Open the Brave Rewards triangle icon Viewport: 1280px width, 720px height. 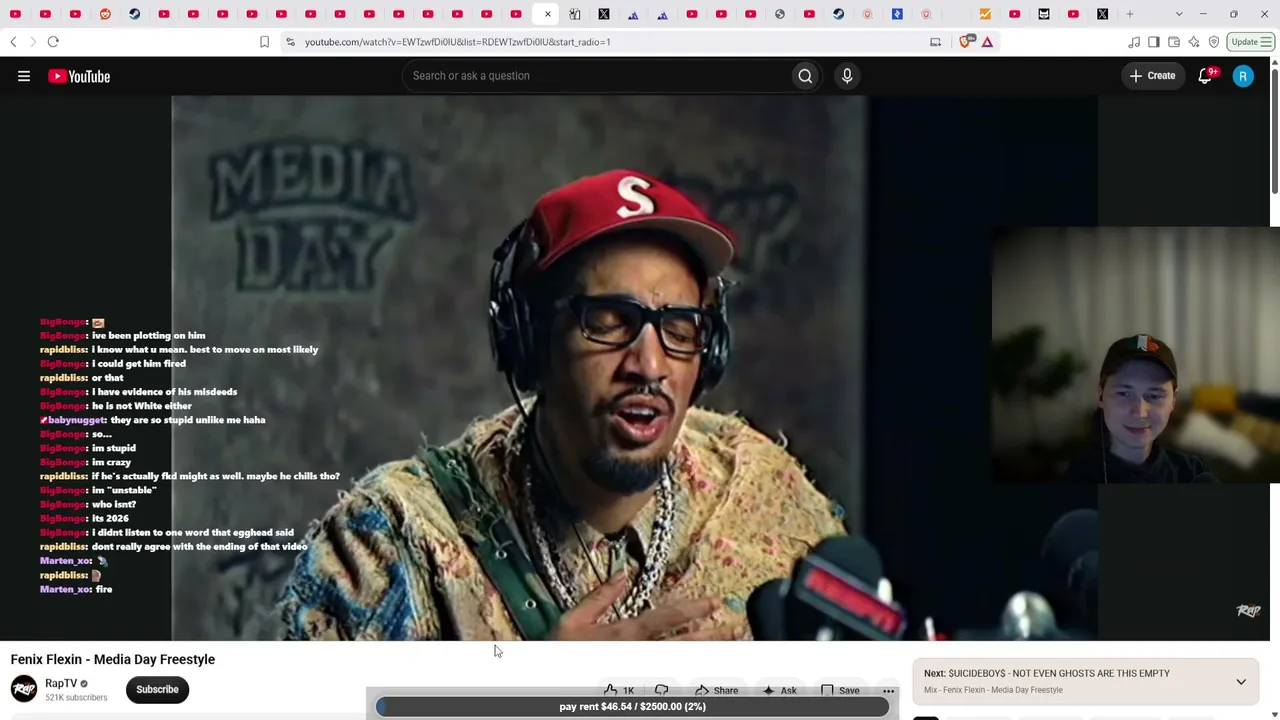(987, 42)
